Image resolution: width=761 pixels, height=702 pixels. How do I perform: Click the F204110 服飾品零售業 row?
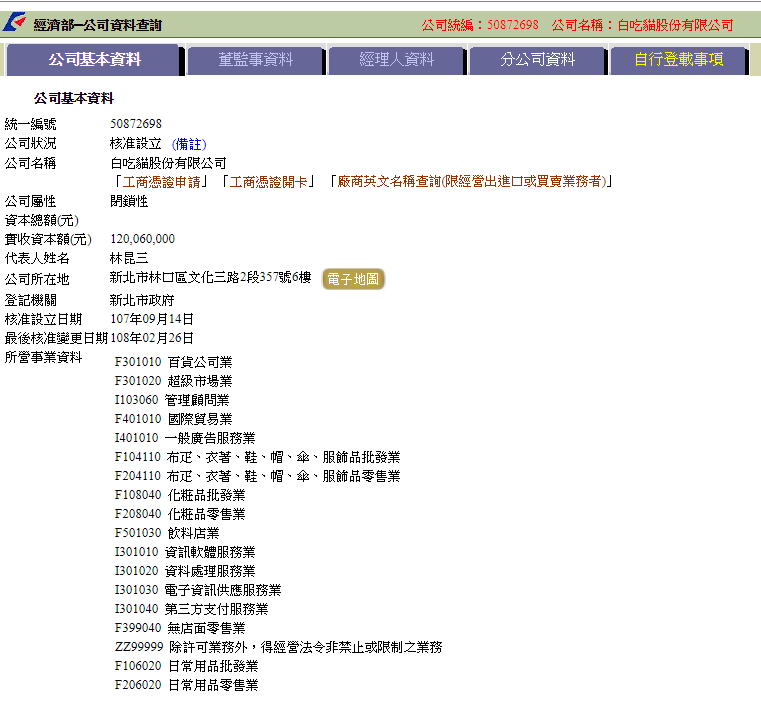[x=258, y=476]
